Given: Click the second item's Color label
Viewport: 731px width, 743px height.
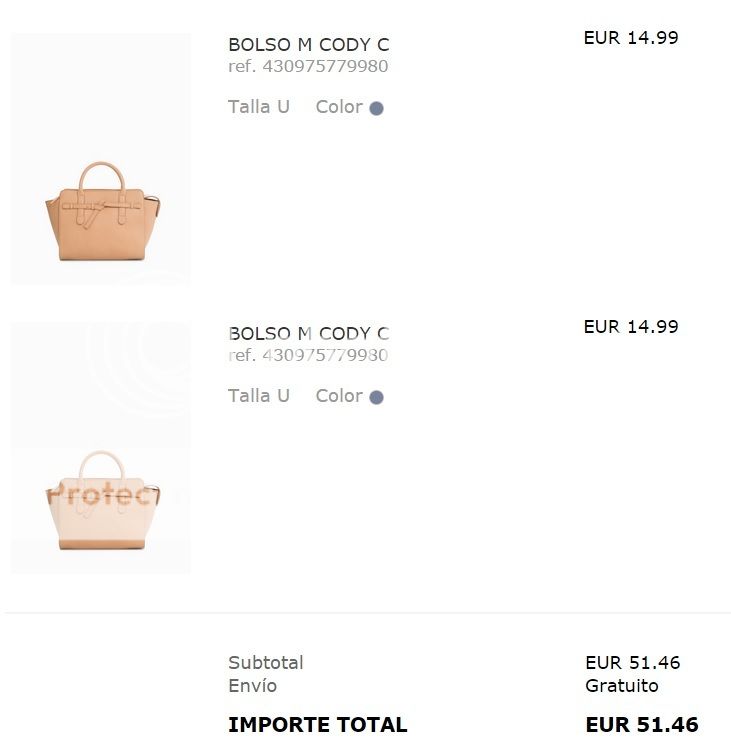Looking at the screenshot, I should [x=338, y=396].
